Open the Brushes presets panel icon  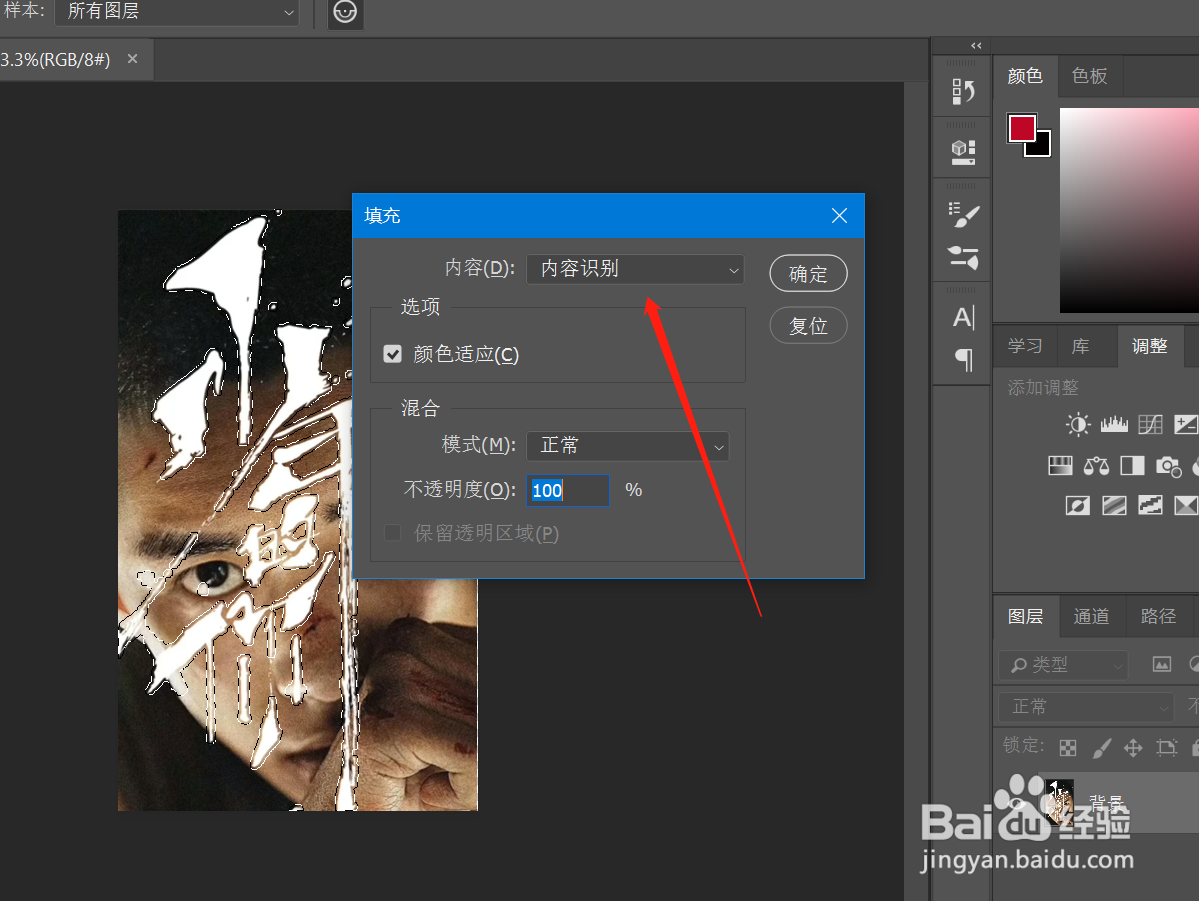point(962,257)
